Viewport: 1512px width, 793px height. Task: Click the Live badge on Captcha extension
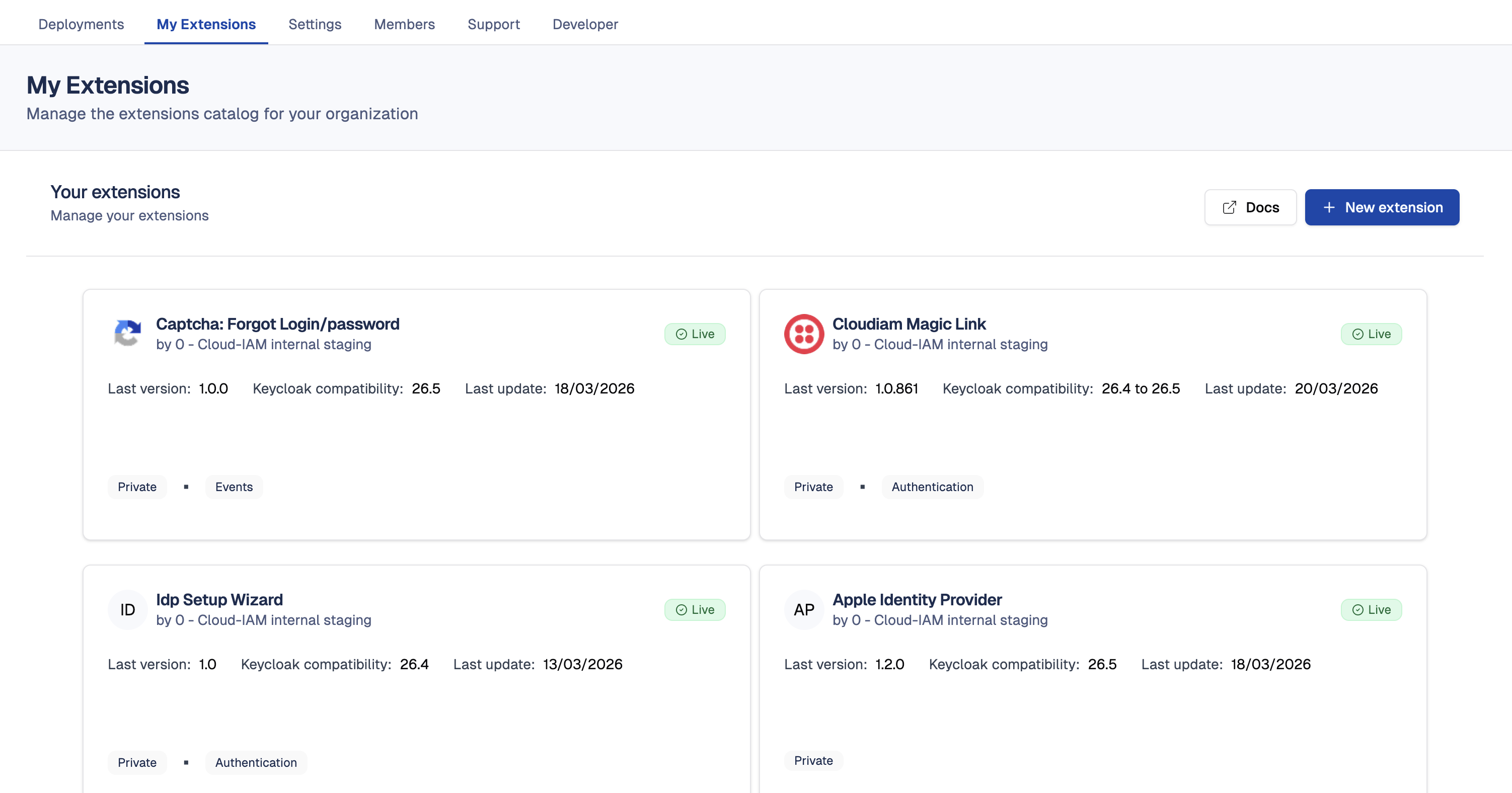click(x=695, y=334)
